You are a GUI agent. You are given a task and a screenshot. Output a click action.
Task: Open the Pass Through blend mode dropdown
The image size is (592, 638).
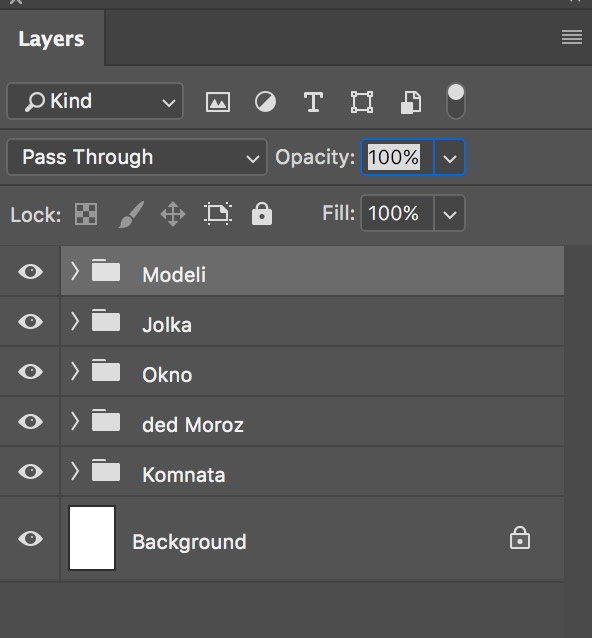point(137,157)
